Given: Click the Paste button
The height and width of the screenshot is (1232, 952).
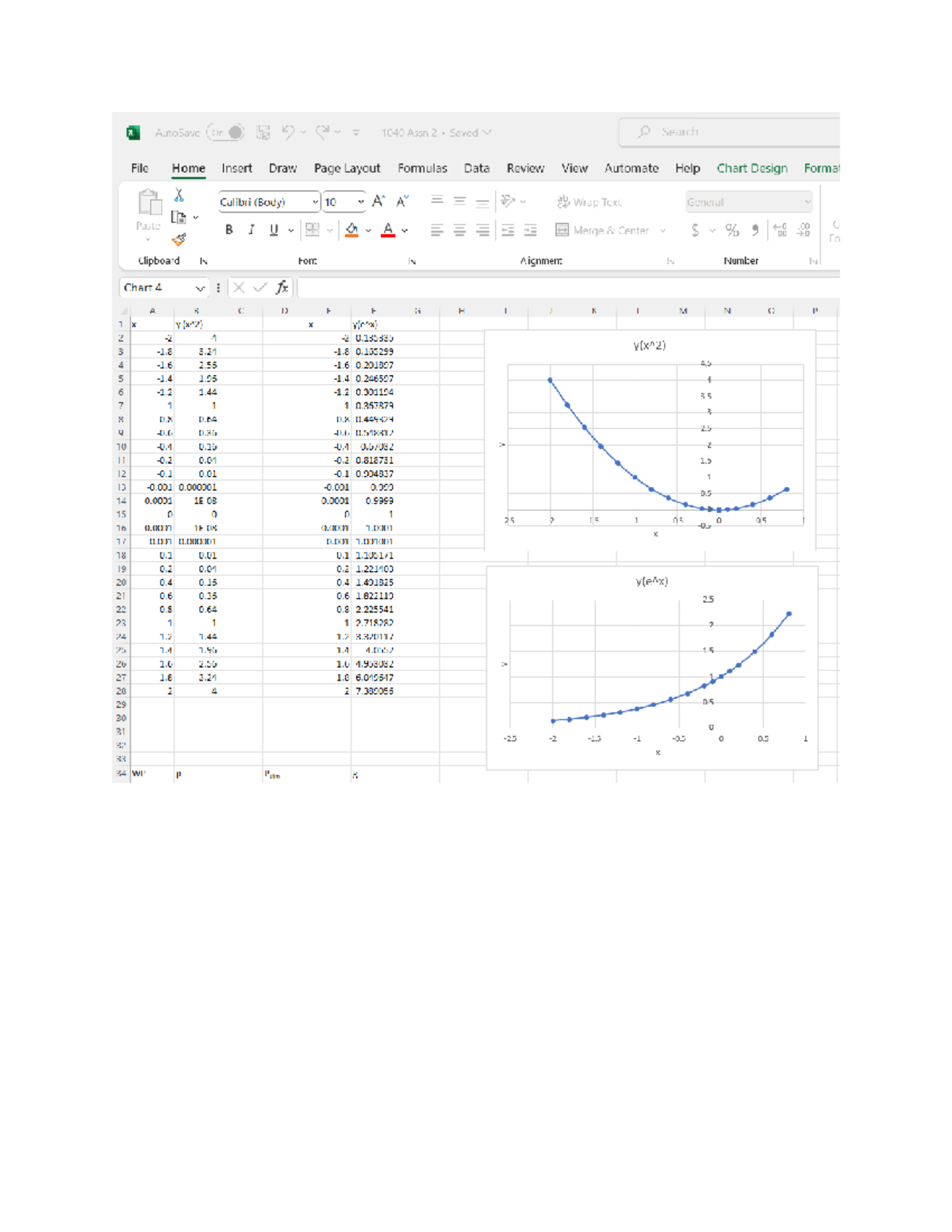Looking at the screenshot, I should click(148, 209).
